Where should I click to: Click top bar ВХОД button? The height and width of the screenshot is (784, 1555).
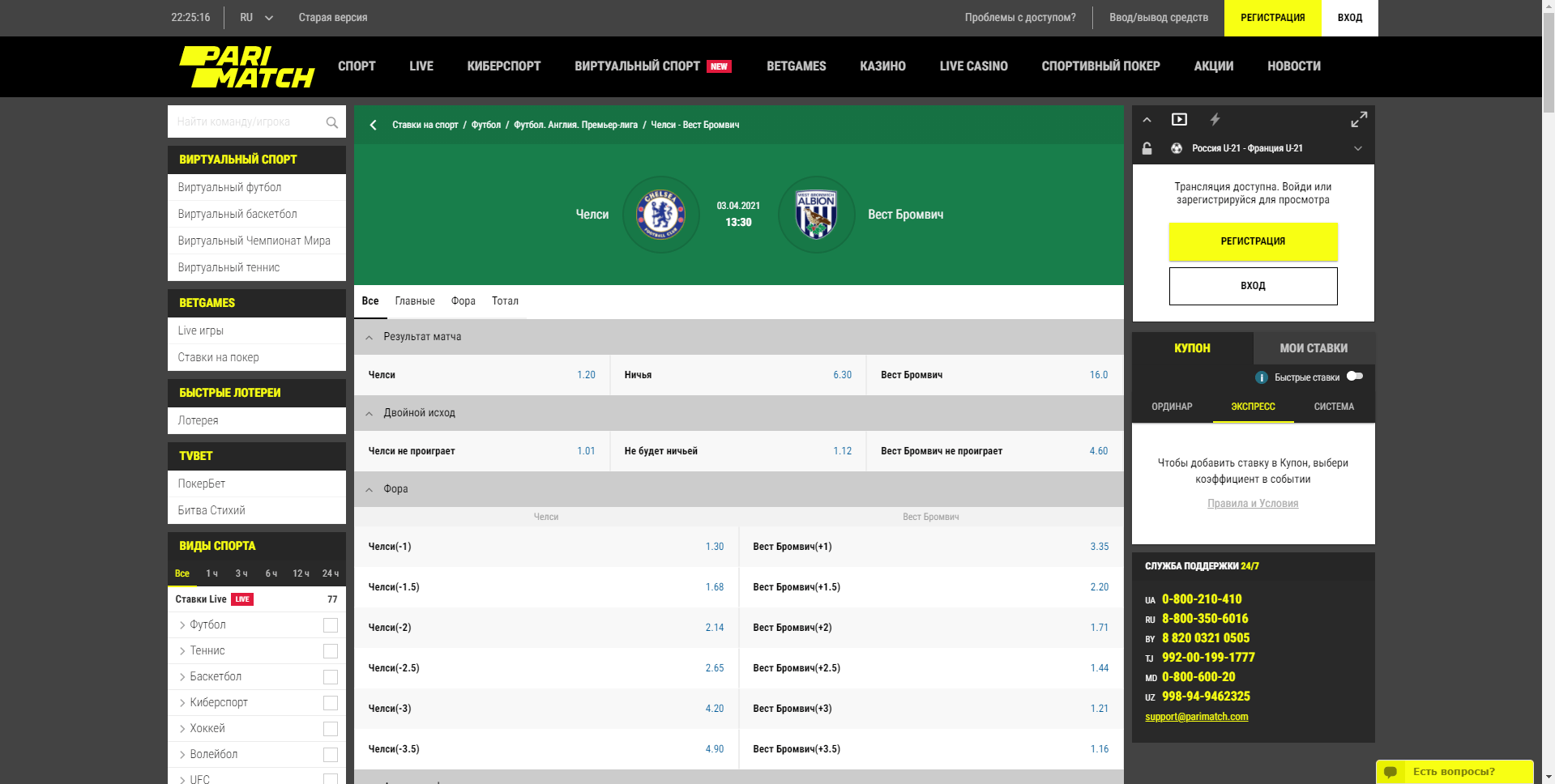click(x=1350, y=18)
